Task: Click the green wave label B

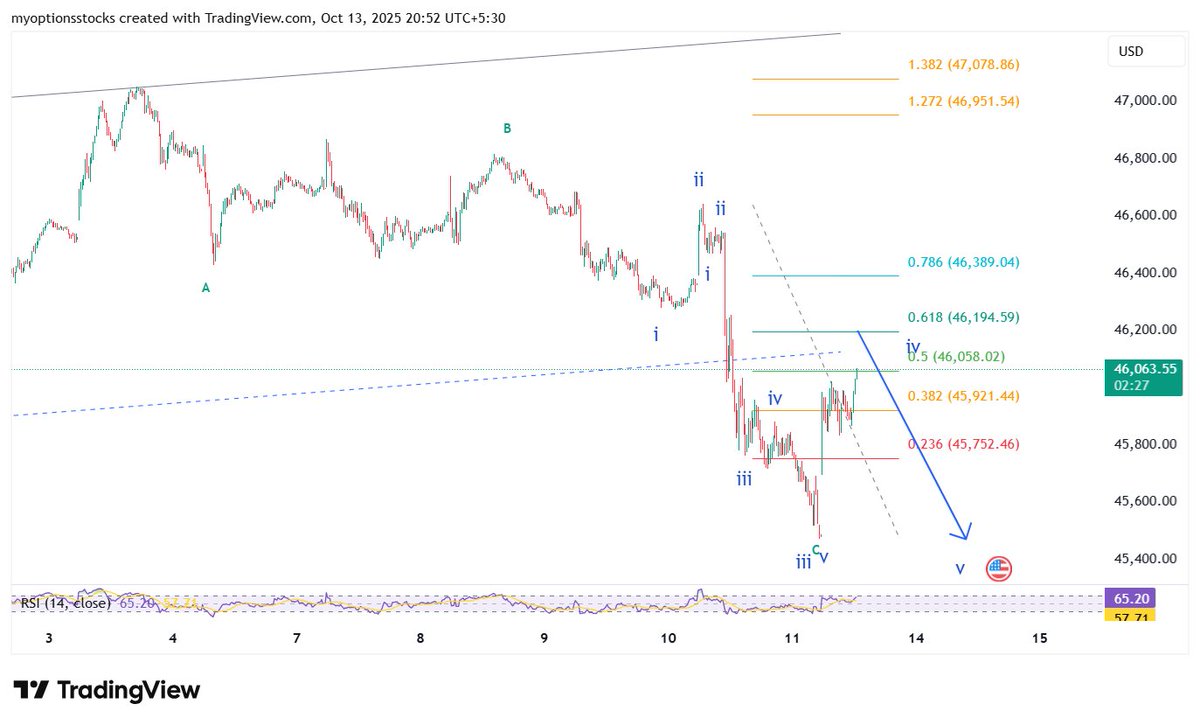Action: coord(507,128)
